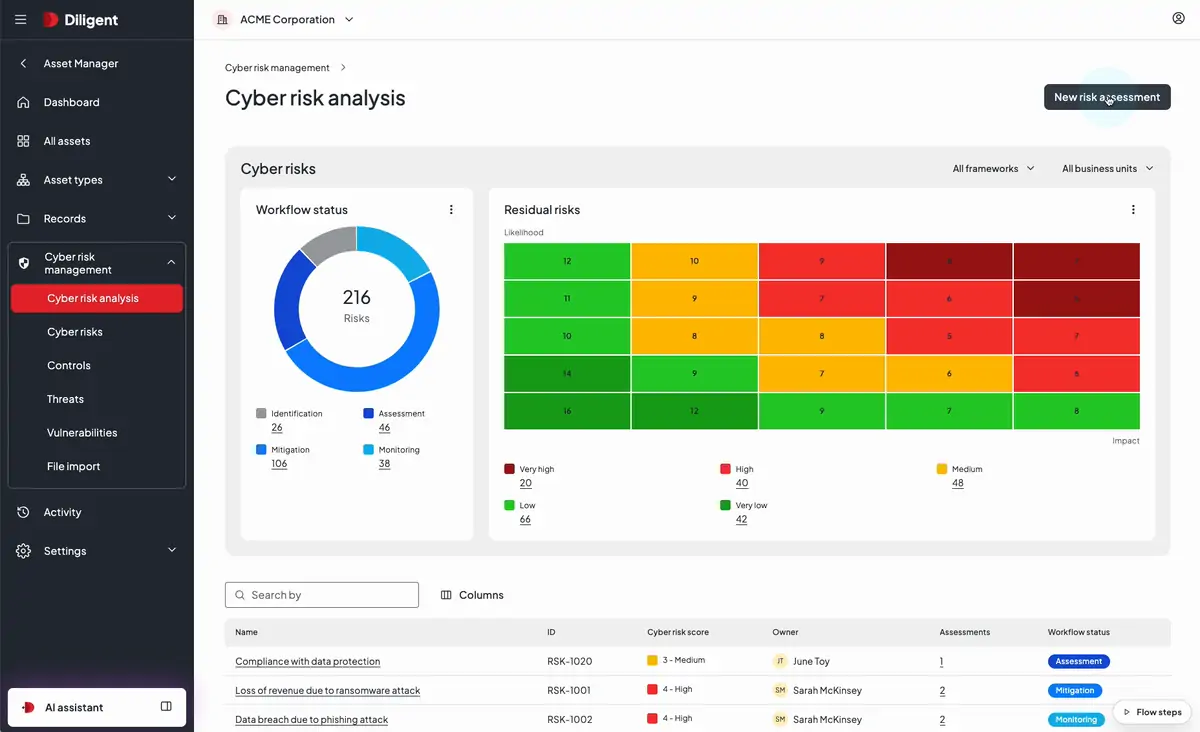The image size is (1200, 732).
Task: Select Threats in the sidebar
Action: (x=65, y=399)
